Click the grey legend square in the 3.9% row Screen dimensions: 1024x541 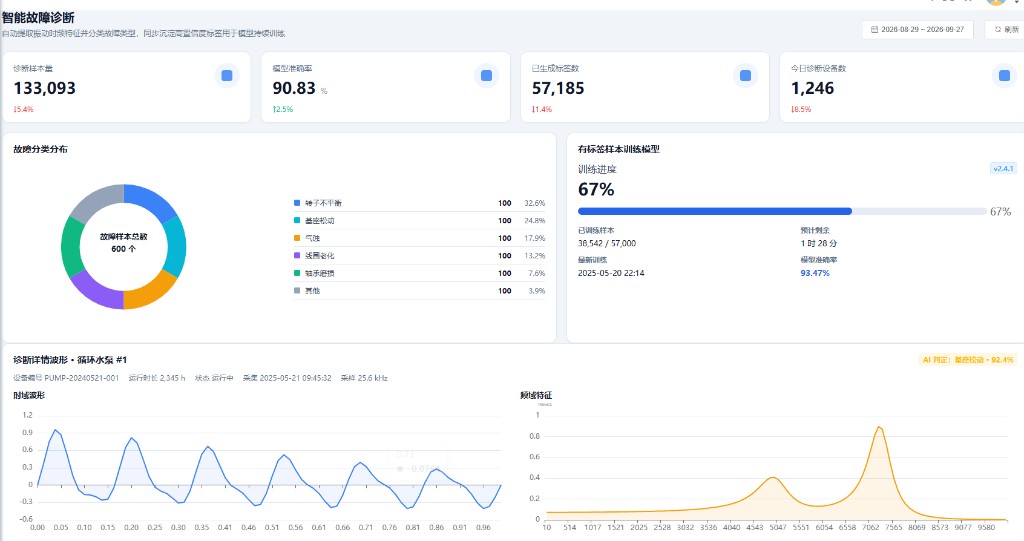297,291
